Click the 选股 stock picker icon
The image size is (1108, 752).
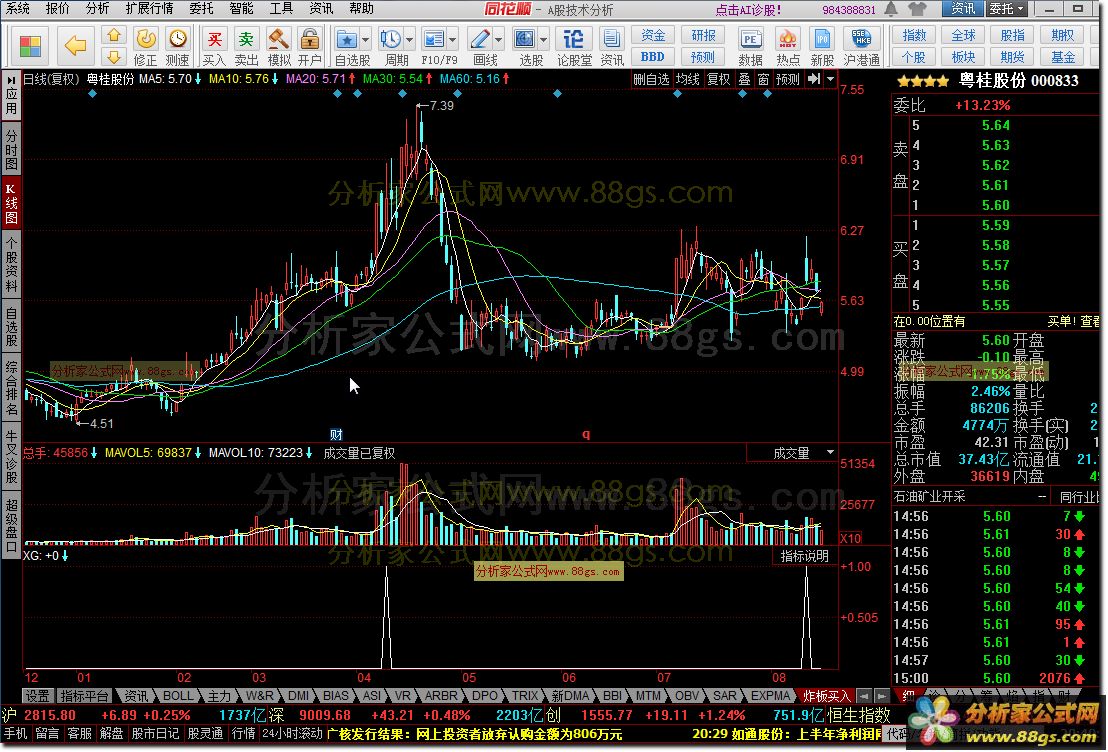(x=524, y=40)
